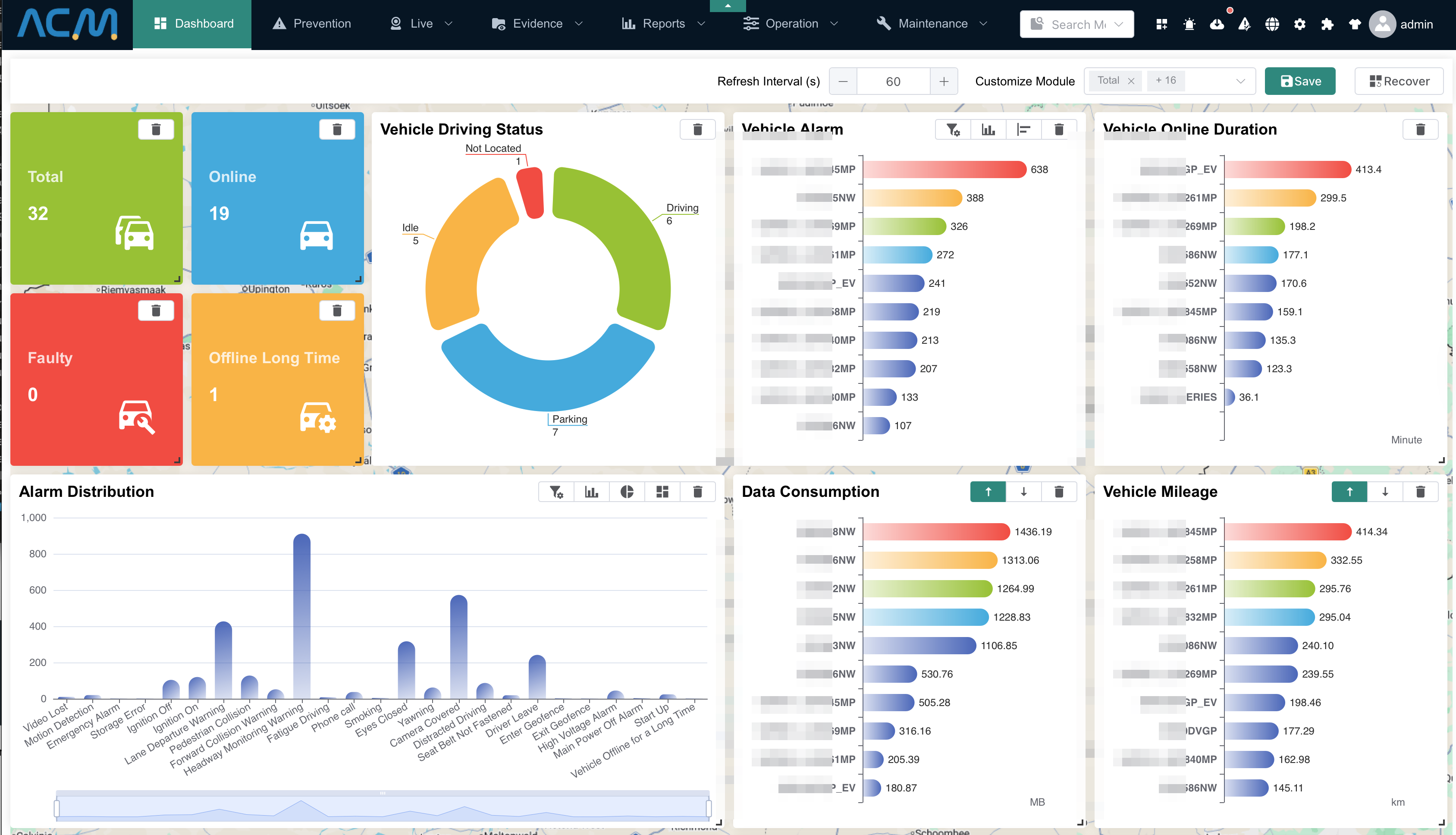Click the 413.4 bar in Vehicle Online Duration
The width and height of the screenshot is (1456, 835).
1288,169
